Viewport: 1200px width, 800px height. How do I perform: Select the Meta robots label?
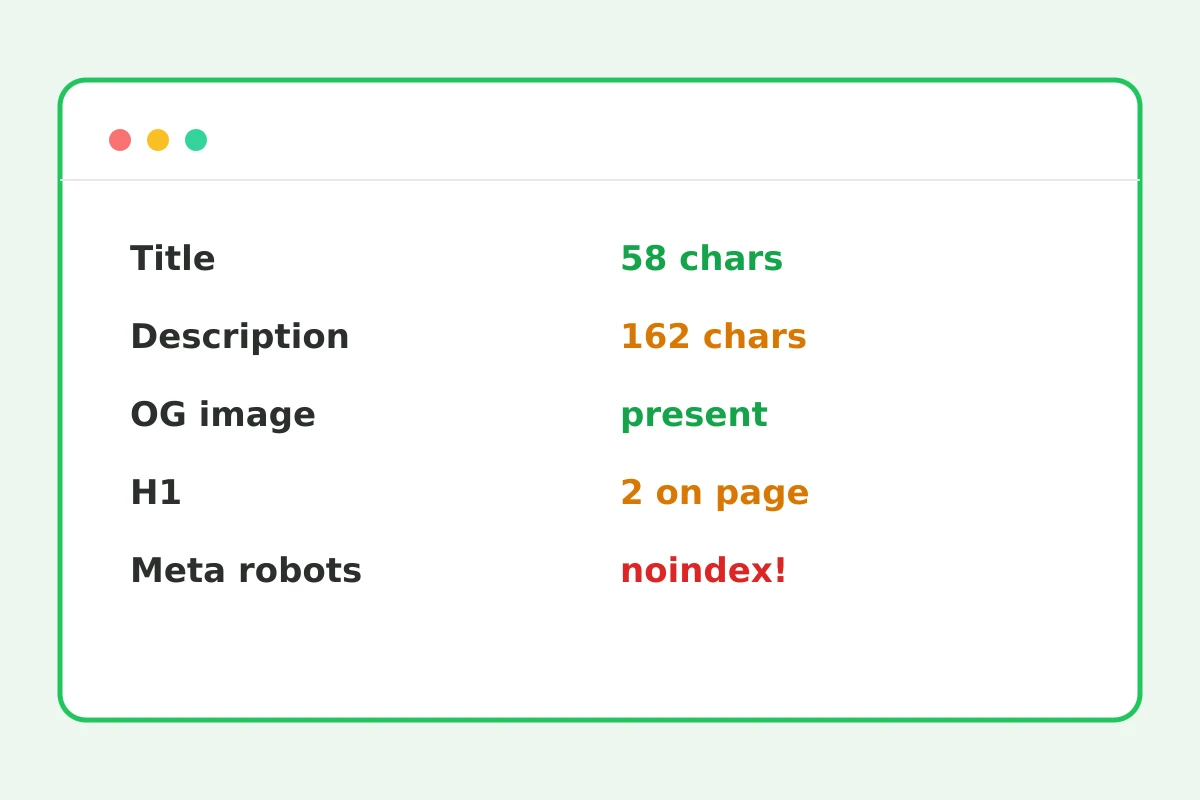pos(246,571)
